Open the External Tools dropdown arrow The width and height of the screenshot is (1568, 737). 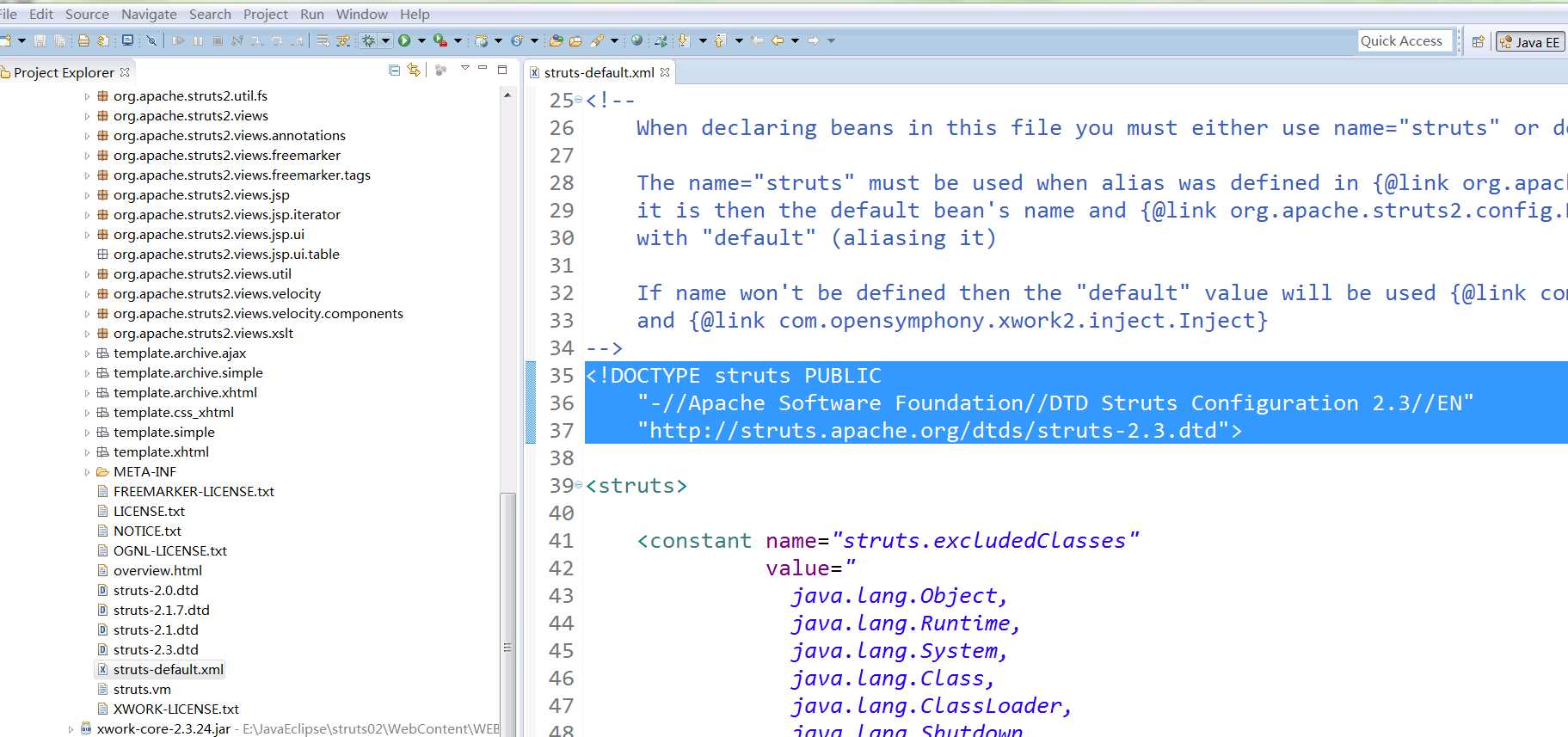coord(458,40)
